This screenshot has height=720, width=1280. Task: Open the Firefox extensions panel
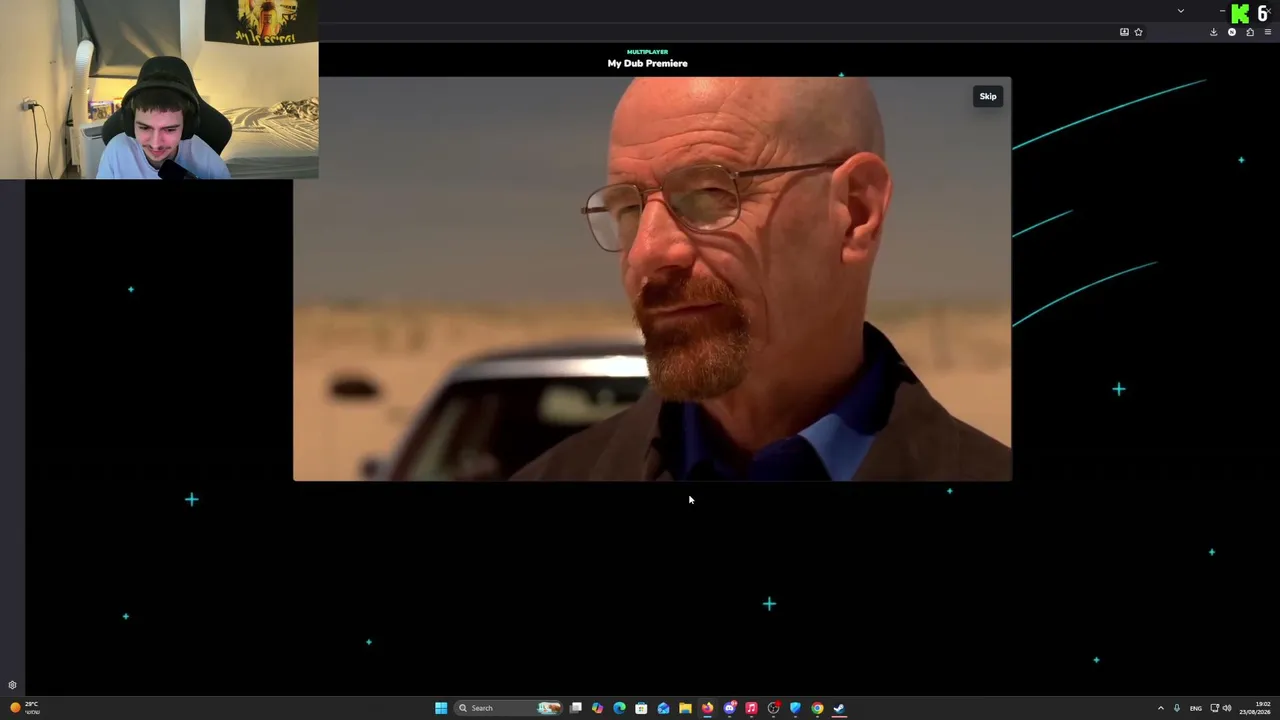1250,32
